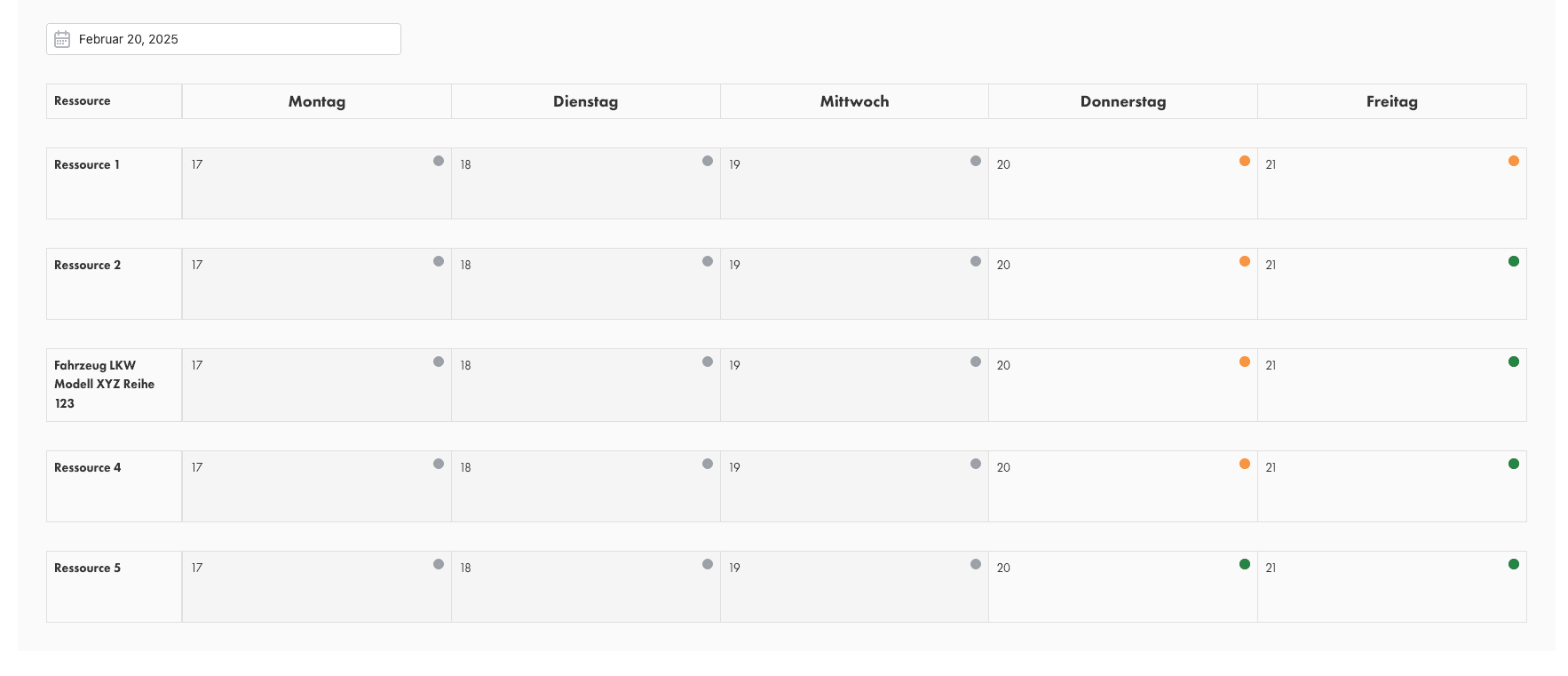
Task: Select the Freitag column header
Action: point(1391,101)
